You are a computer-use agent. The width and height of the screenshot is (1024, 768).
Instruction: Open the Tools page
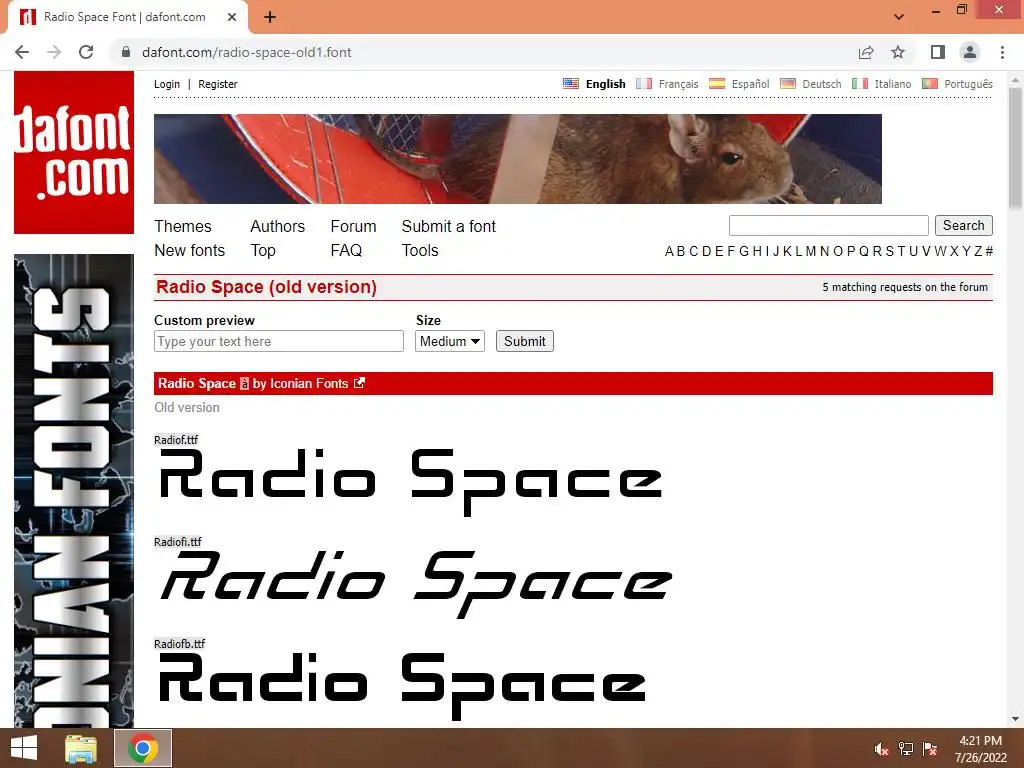coord(420,251)
